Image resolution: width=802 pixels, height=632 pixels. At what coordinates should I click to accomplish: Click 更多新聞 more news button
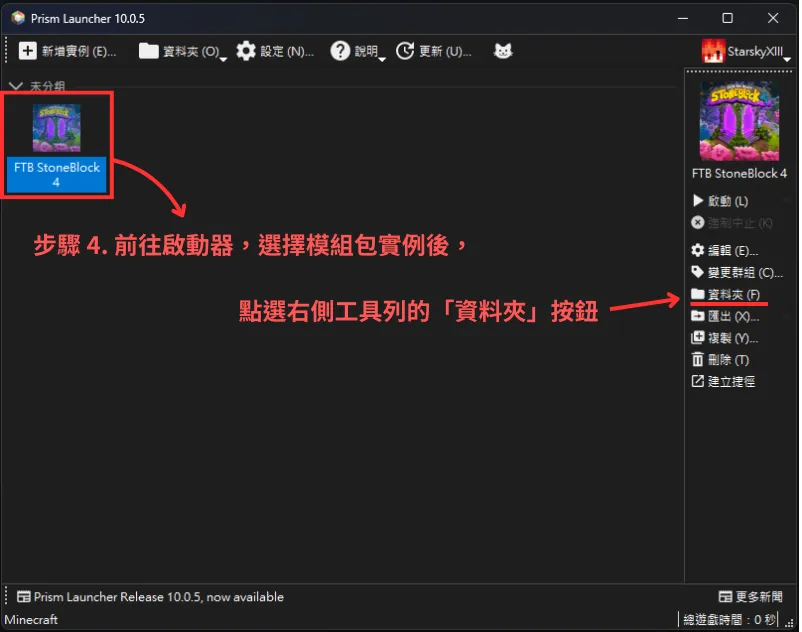(754, 597)
